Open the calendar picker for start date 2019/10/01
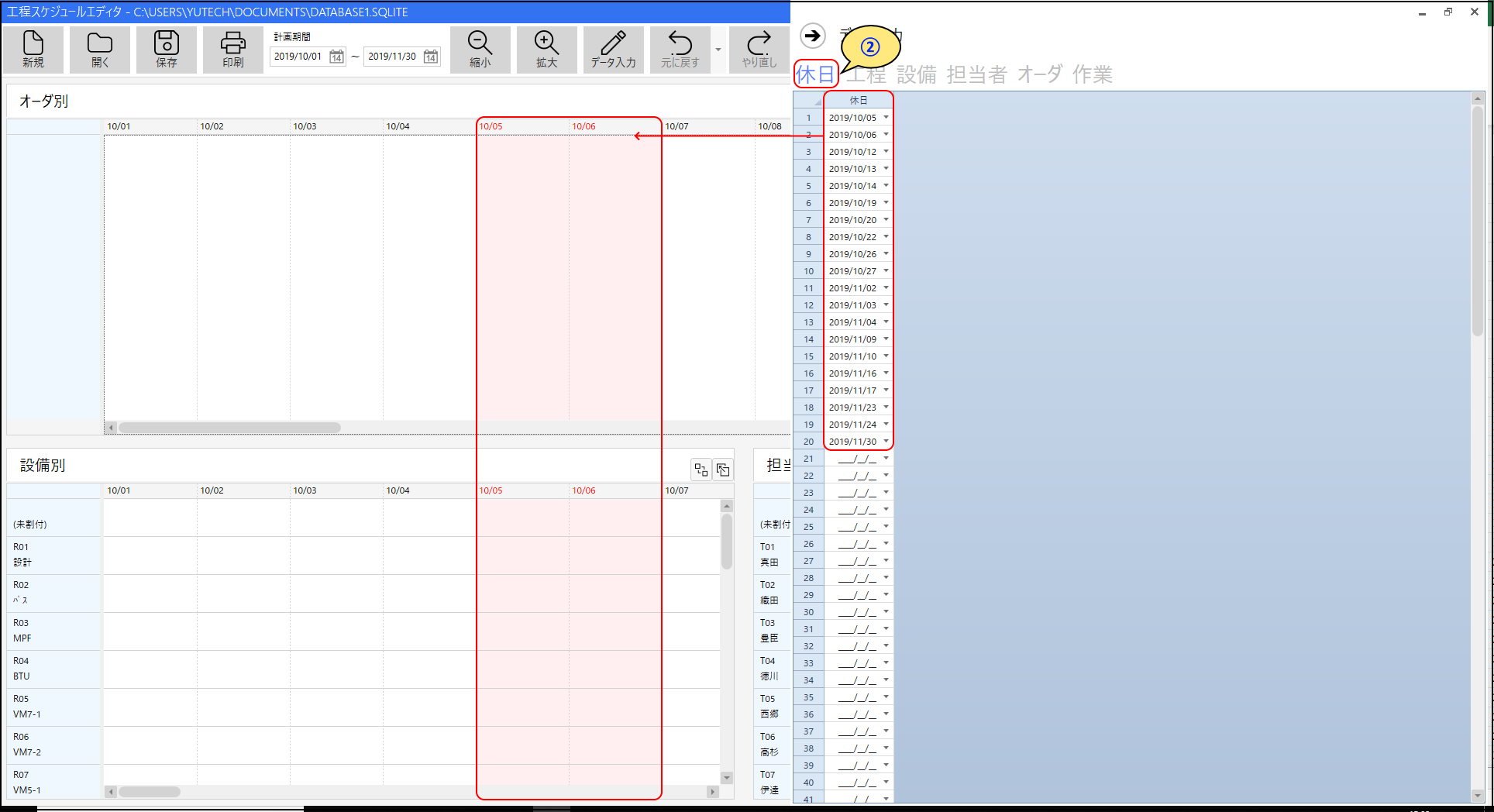The image size is (1494, 812). point(337,57)
